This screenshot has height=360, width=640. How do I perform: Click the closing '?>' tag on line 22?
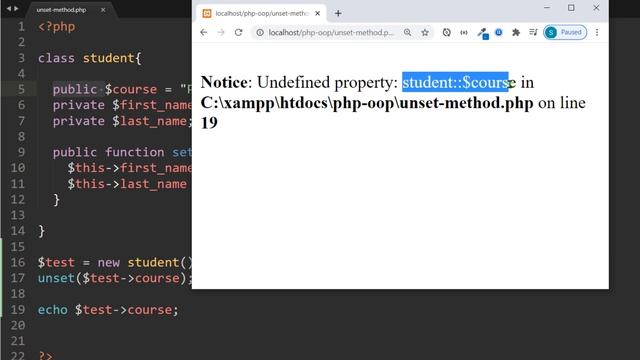pyautogui.click(x=45, y=356)
